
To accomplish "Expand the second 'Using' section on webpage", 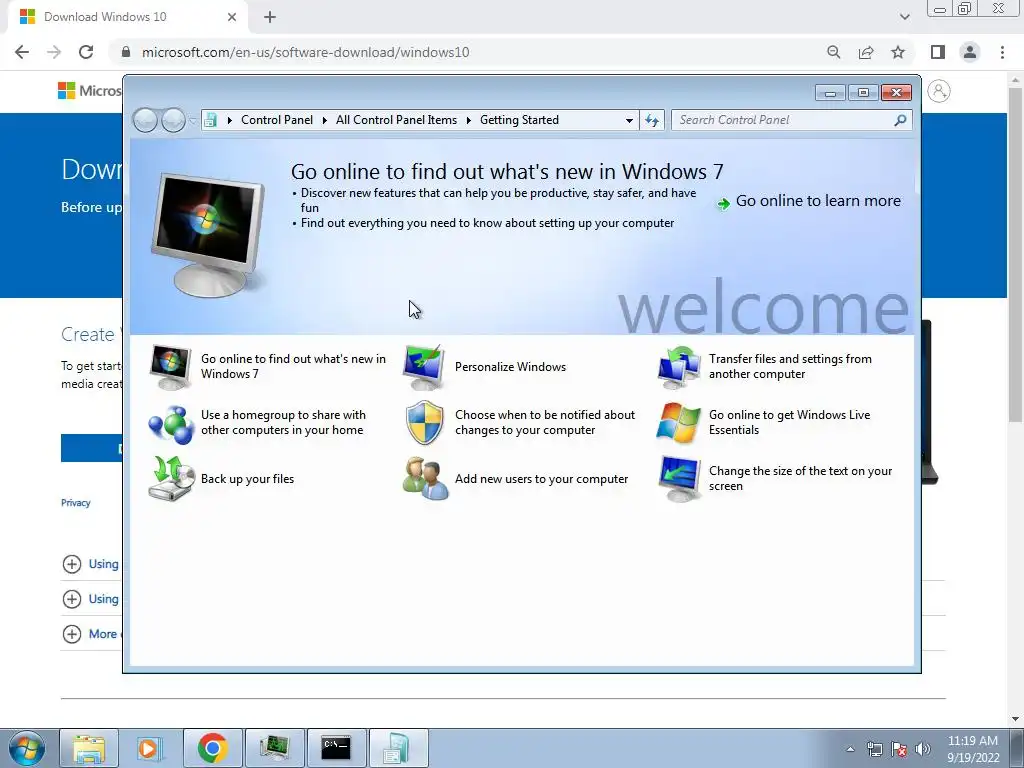I will pyautogui.click(x=72, y=599).
